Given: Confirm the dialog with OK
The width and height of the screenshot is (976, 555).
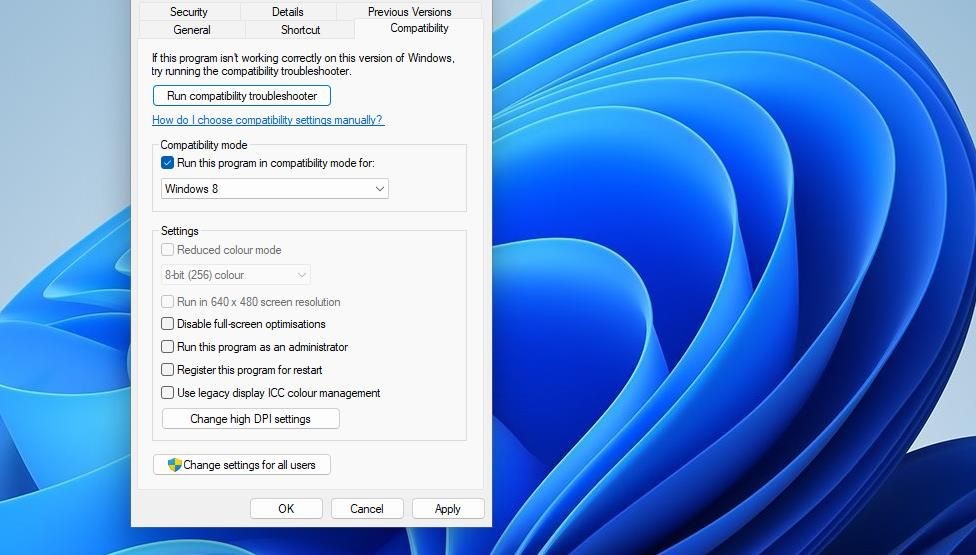Looking at the screenshot, I should (286, 509).
